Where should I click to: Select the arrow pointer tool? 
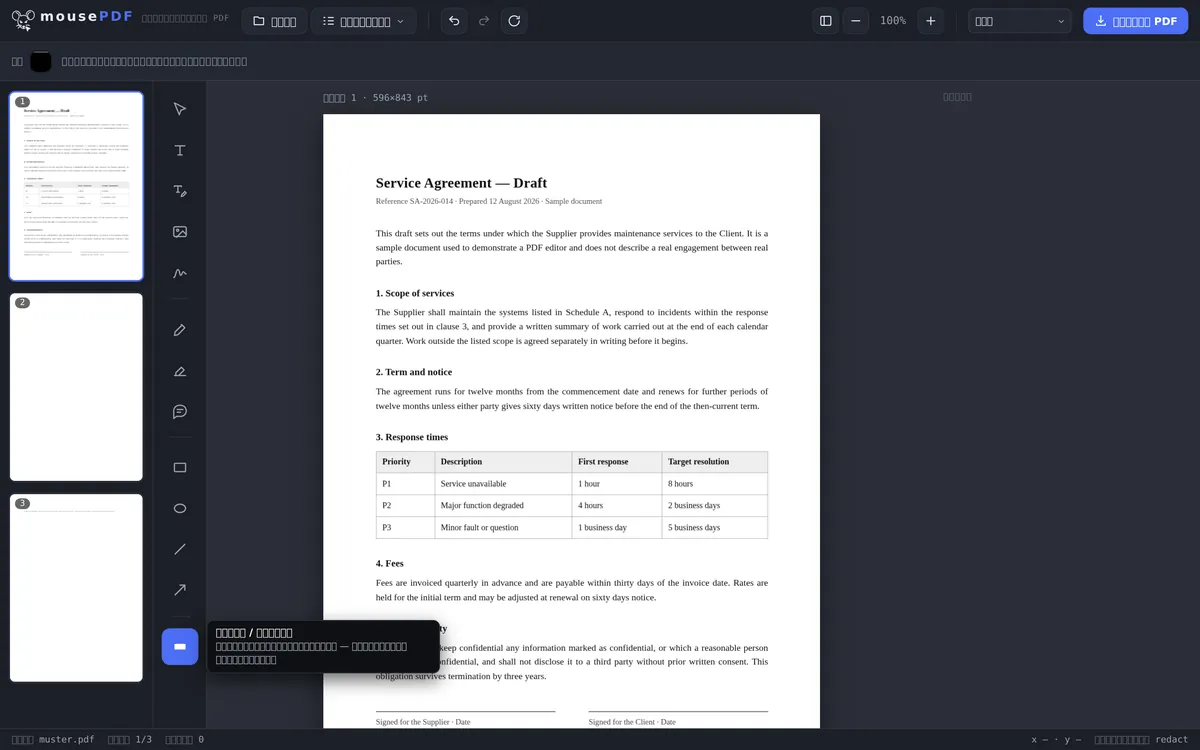point(180,109)
